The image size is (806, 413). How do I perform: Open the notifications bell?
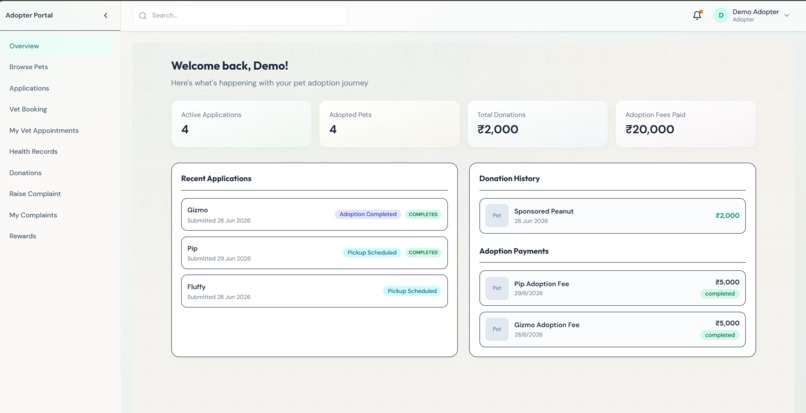click(697, 15)
